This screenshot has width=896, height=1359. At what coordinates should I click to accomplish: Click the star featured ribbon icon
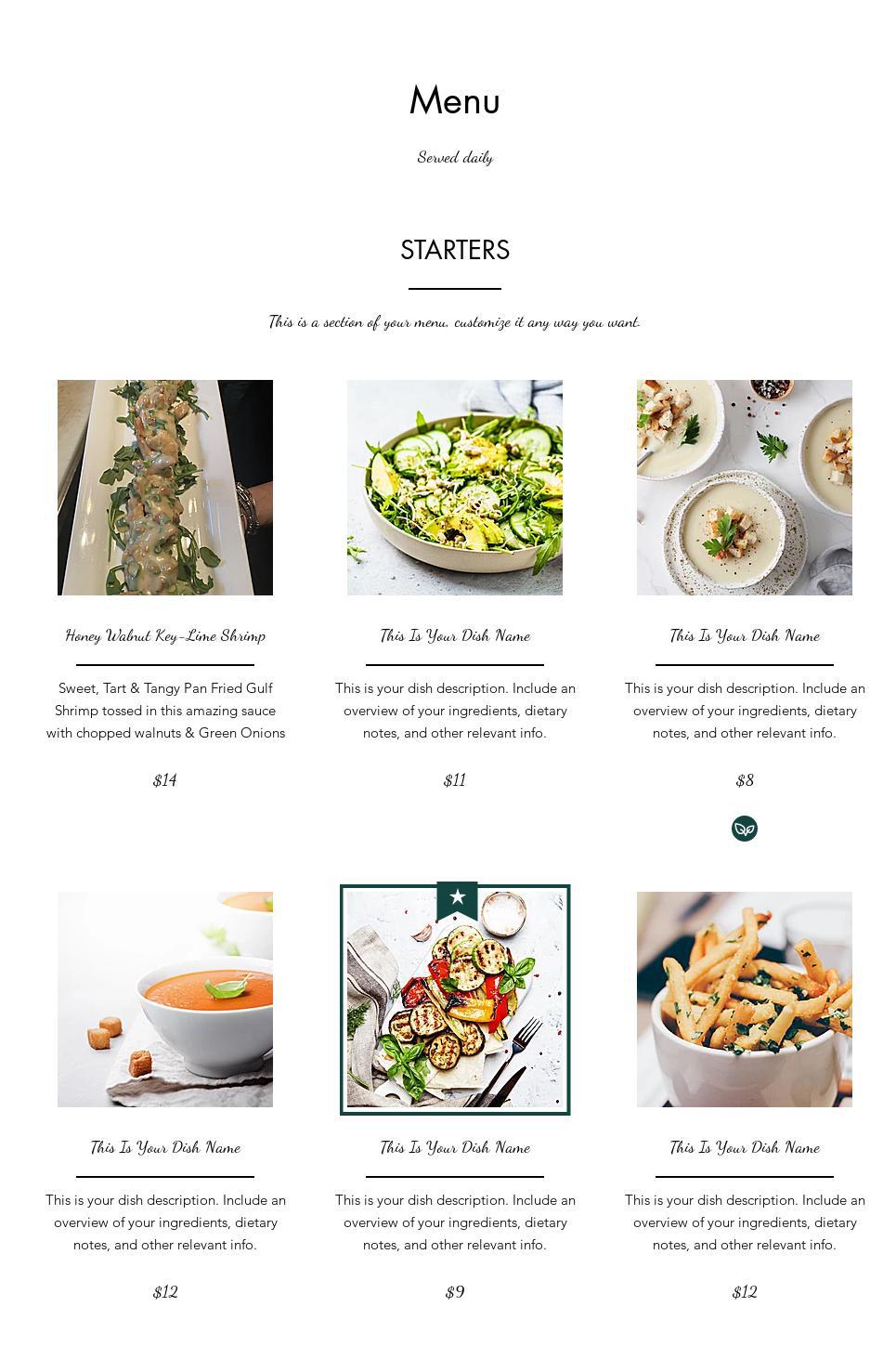pos(457,900)
